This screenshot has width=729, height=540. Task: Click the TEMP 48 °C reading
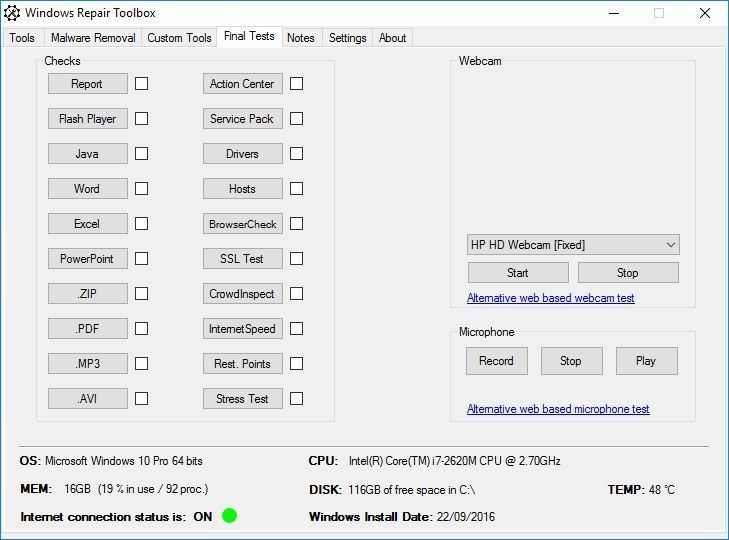click(641, 489)
